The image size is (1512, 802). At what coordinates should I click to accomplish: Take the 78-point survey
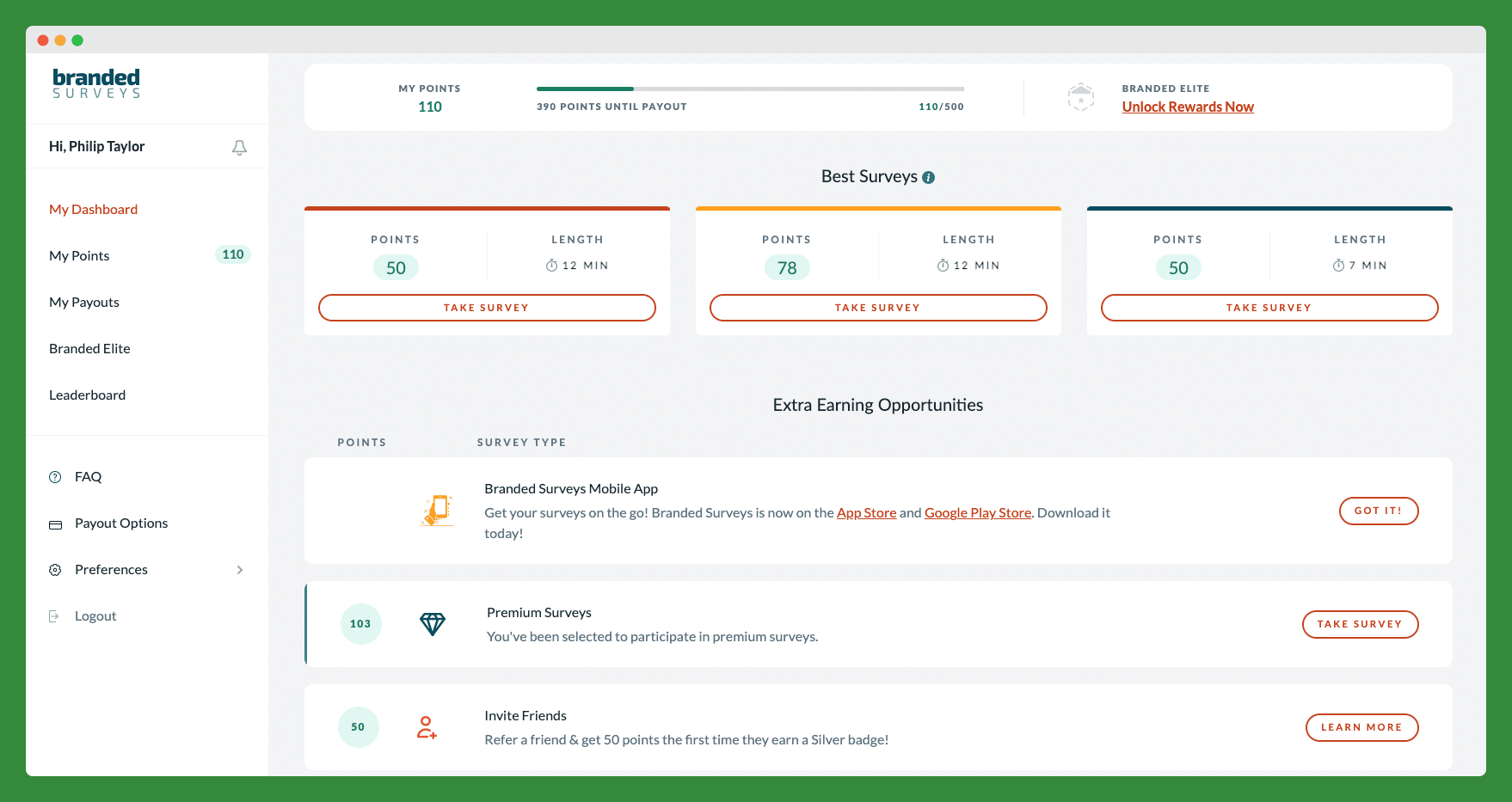(878, 308)
